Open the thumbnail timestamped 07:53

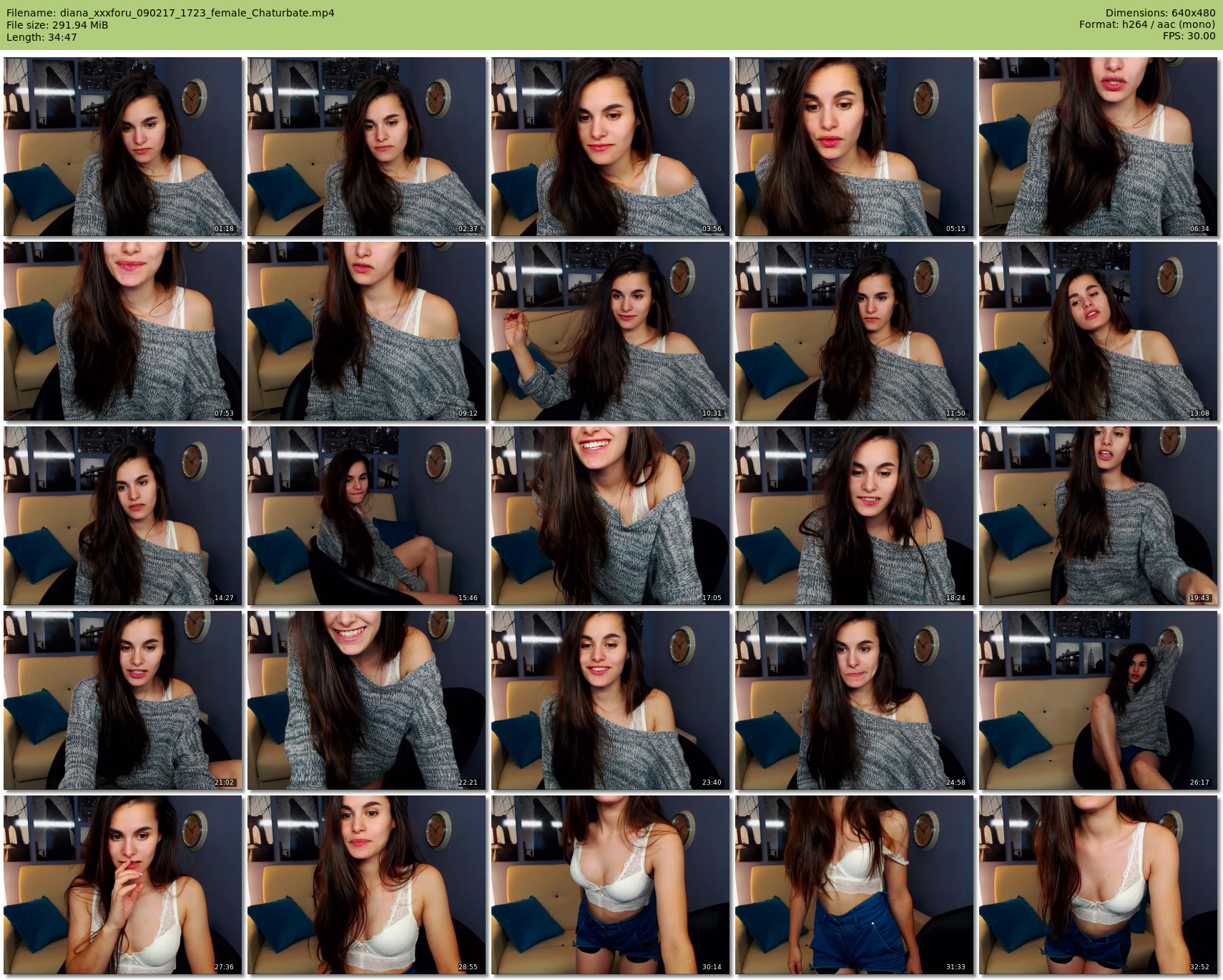click(123, 331)
